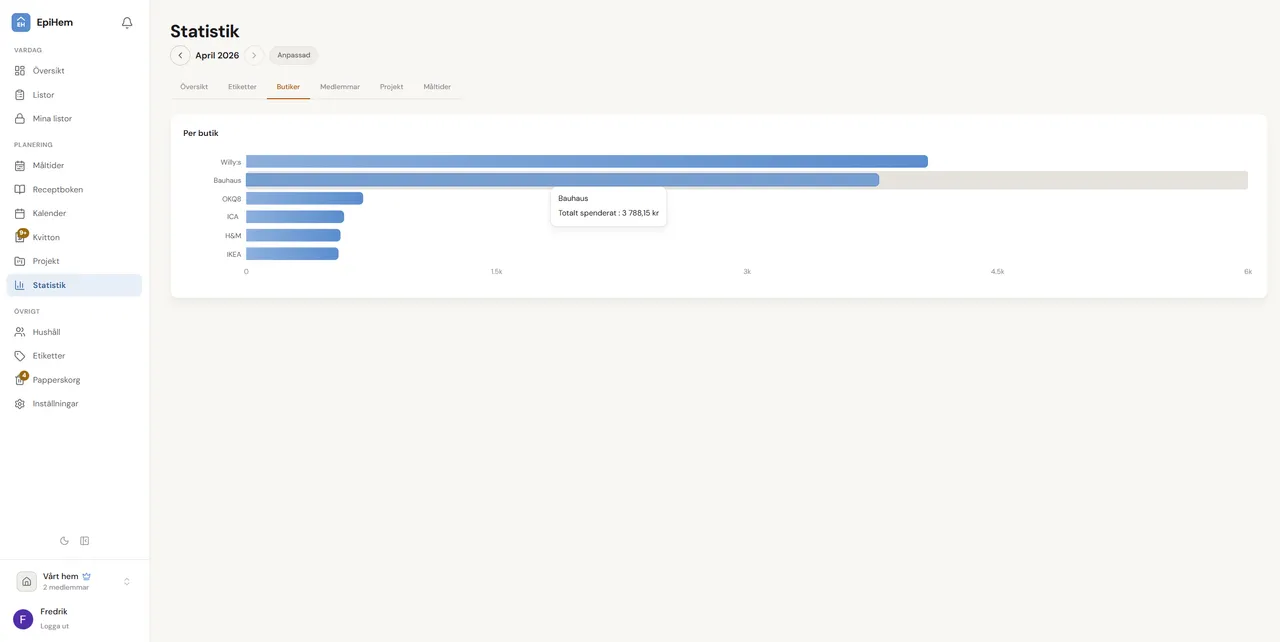Viewport: 1280px width, 642px height.
Task: Click the Papperskorg trash icon
Action: [21, 379]
